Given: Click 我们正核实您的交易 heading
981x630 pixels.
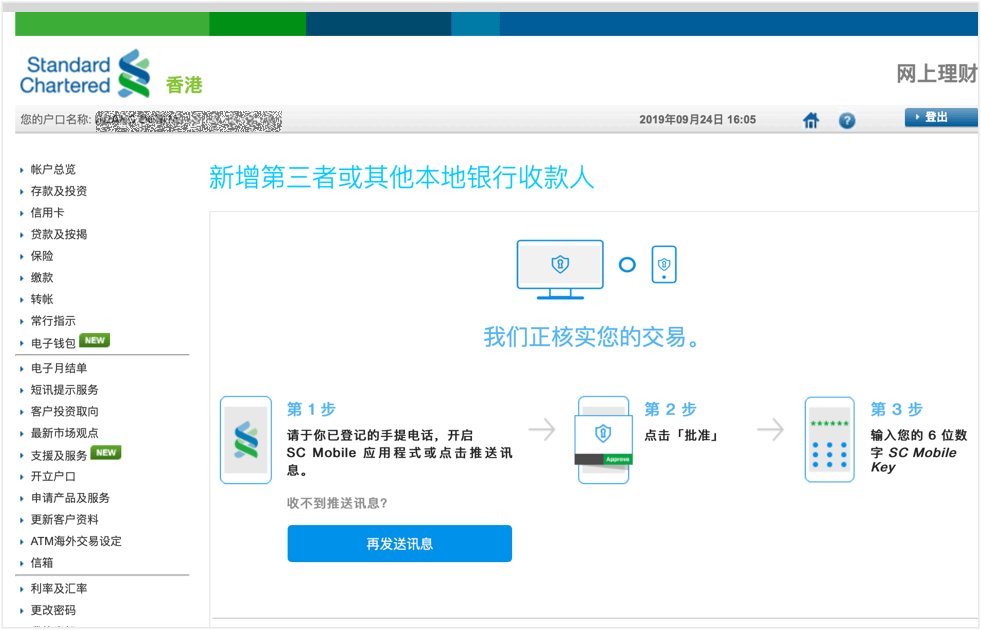Looking at the screenshot, I should point(592,337).
